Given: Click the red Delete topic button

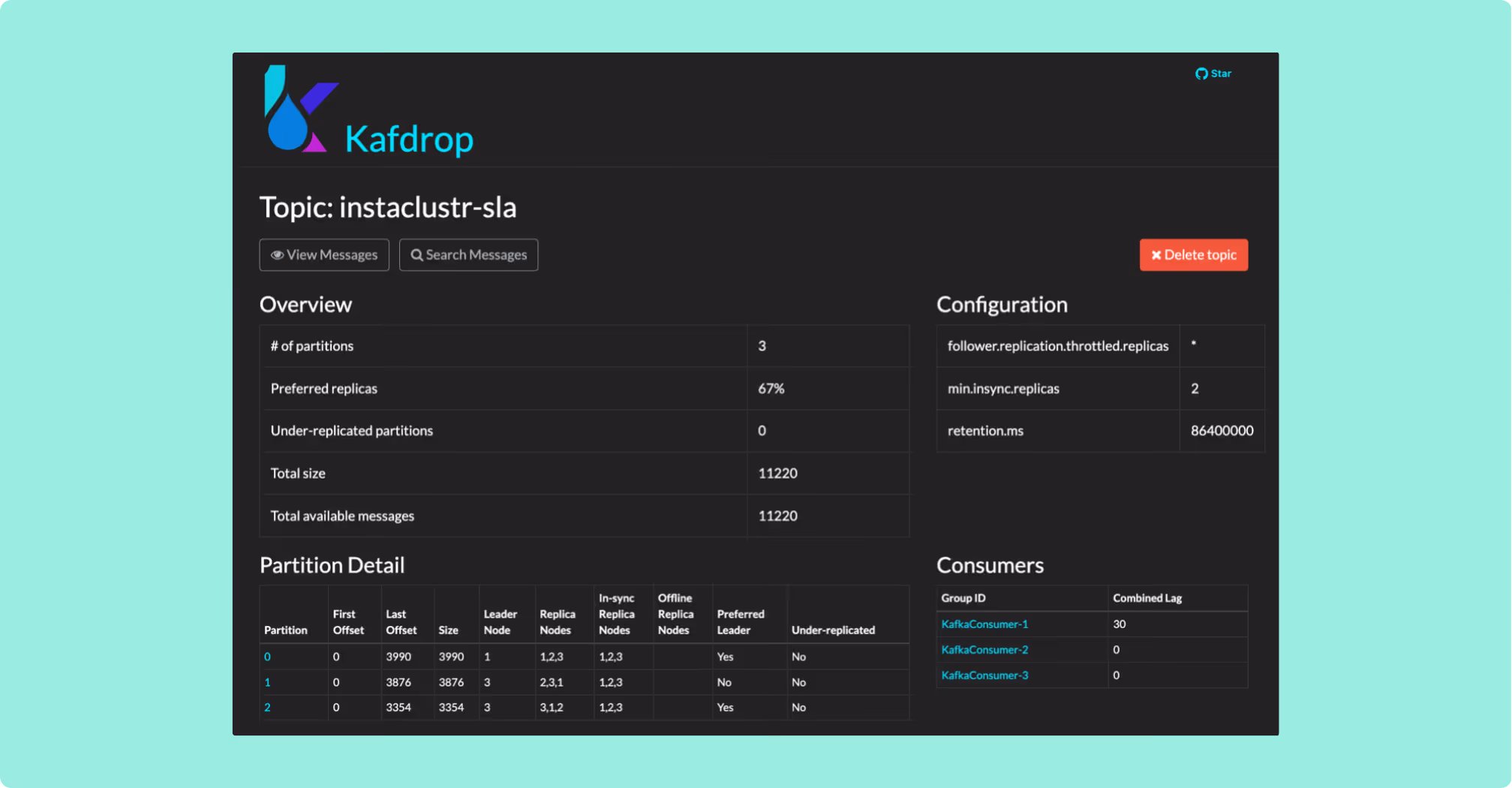Looking at the screenshot, I should click(1194, 255).
